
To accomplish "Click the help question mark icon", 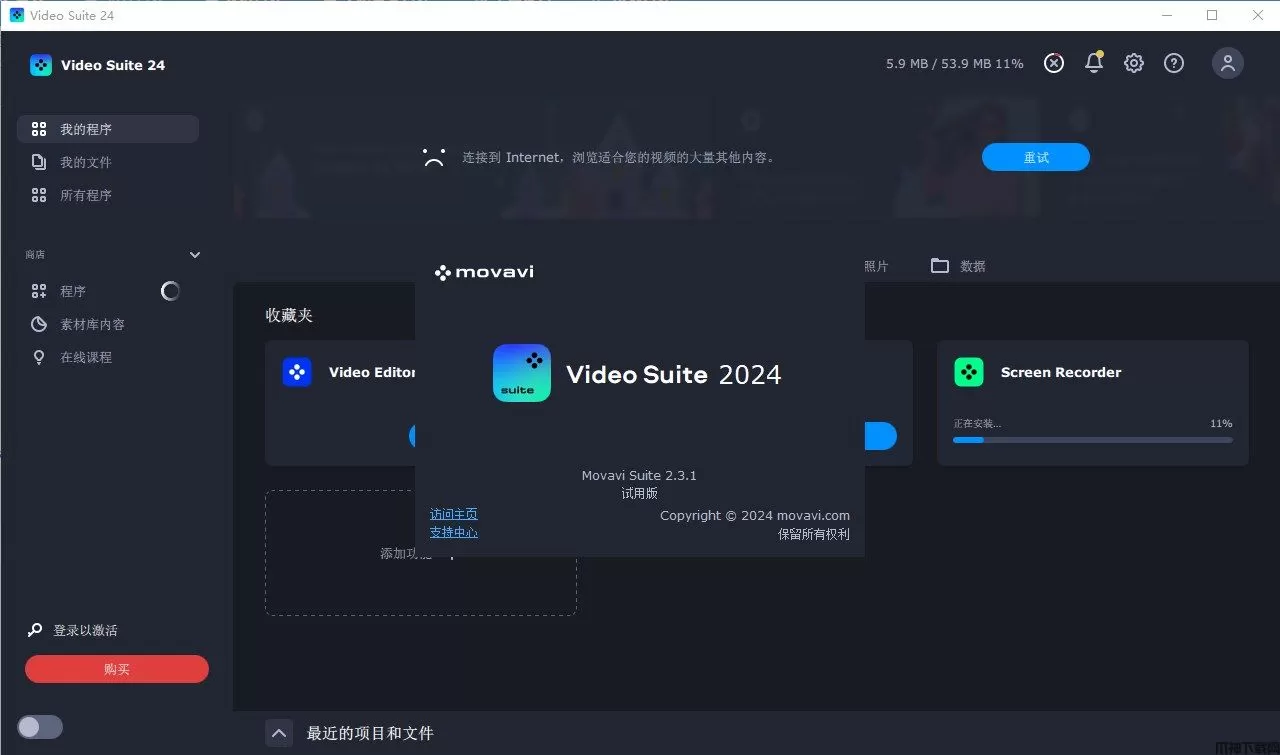I will coord(1174,63).
